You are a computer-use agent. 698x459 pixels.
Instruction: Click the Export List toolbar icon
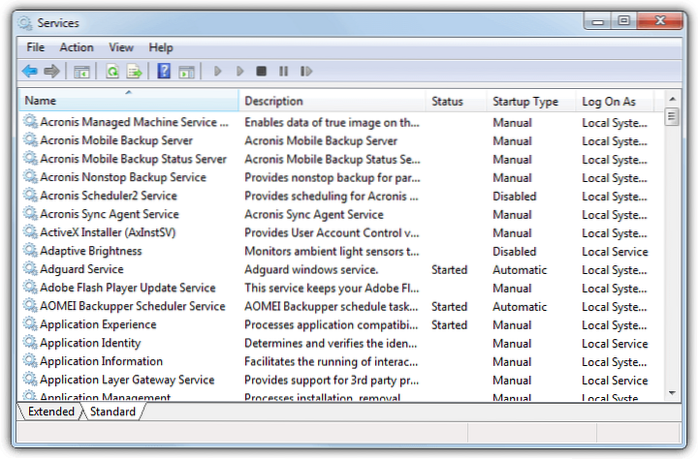pyautogui.click(x=134, y=71)
